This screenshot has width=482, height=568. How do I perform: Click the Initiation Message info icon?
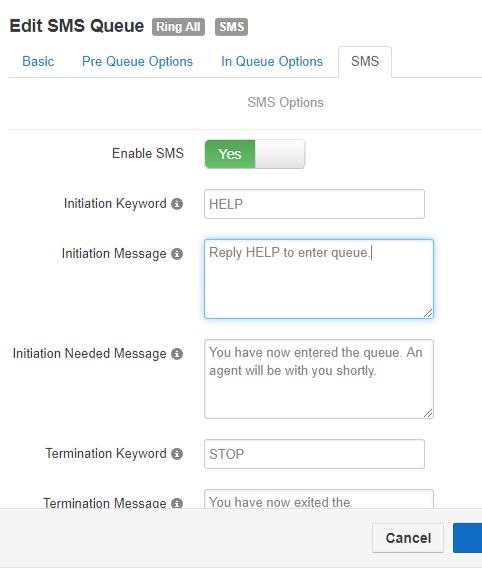pyautogui.click(x=177, y=254)
